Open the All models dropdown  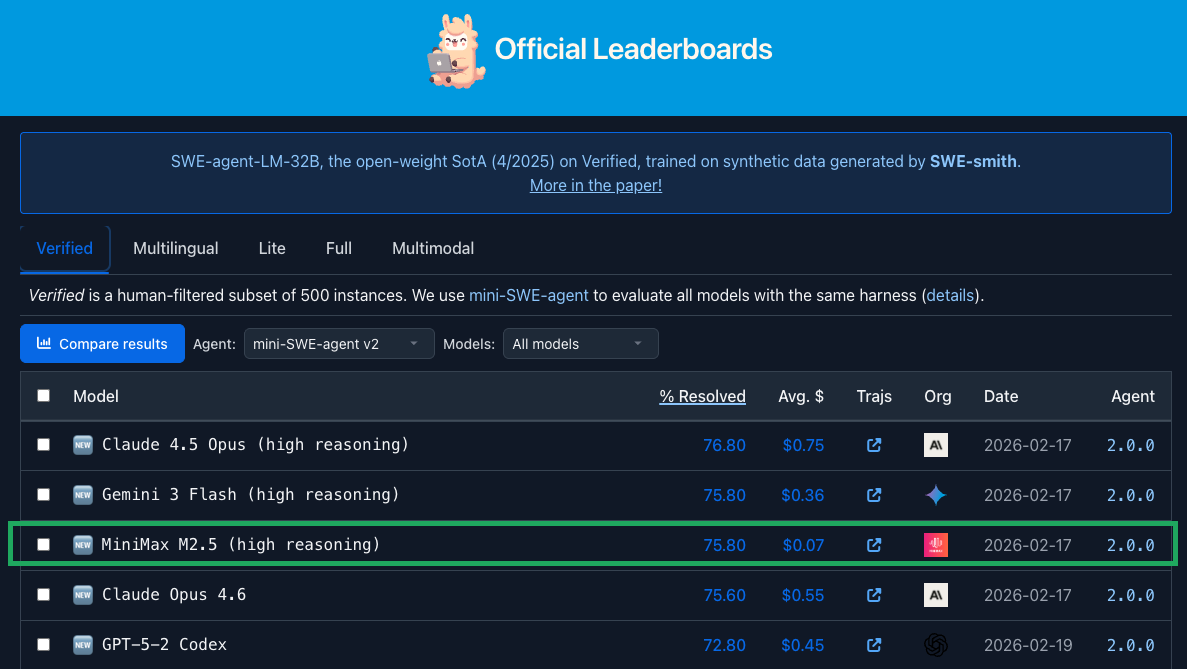pos(580,343)
